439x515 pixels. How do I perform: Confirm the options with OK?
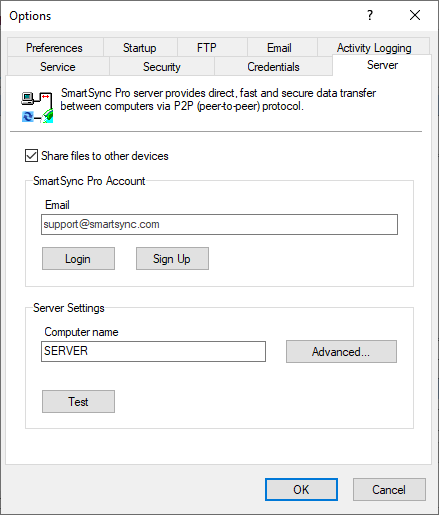(x=301, y=490)
